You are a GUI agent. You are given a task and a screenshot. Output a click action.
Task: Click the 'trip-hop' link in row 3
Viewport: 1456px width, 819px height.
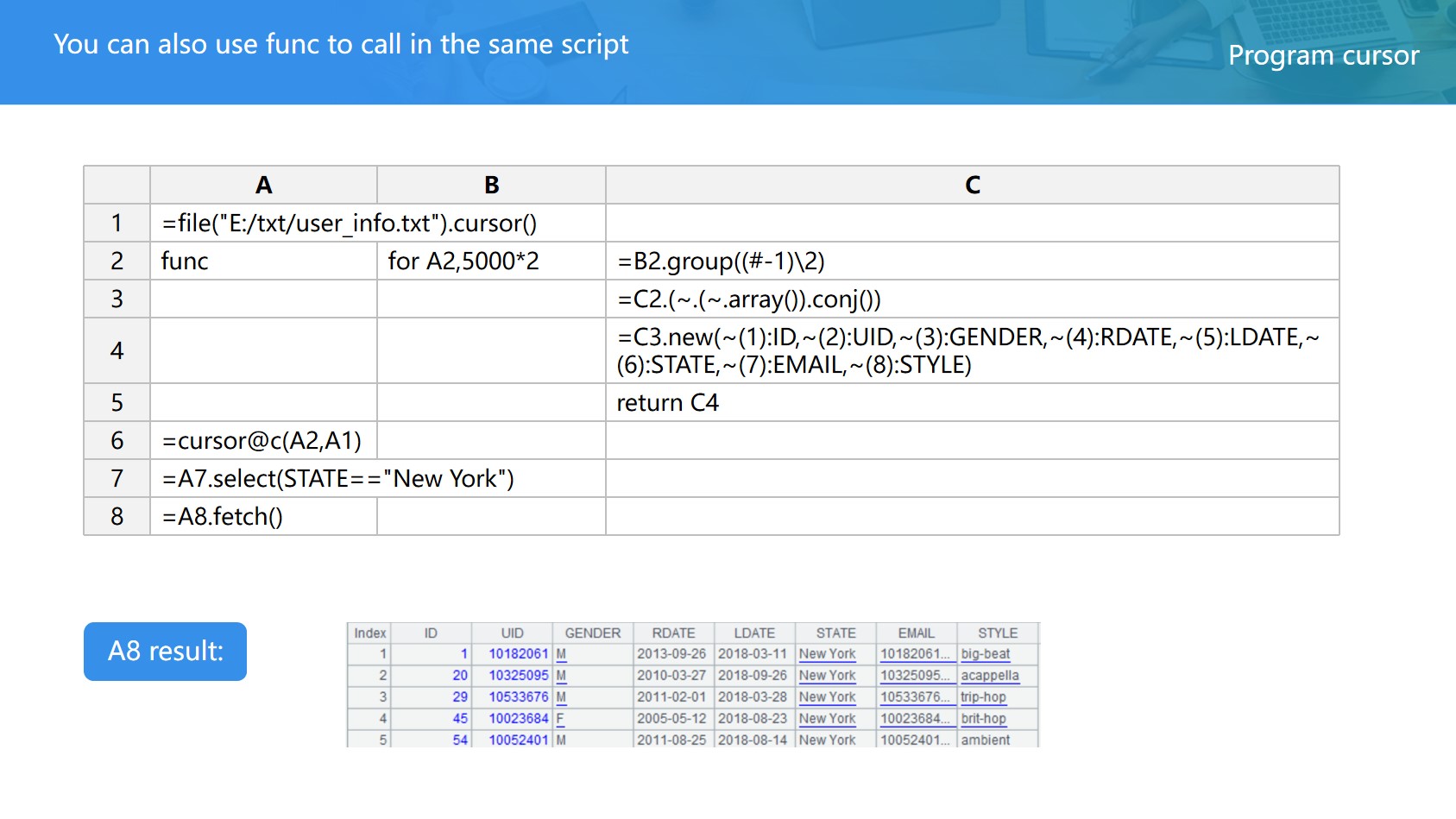click(983, 697)
